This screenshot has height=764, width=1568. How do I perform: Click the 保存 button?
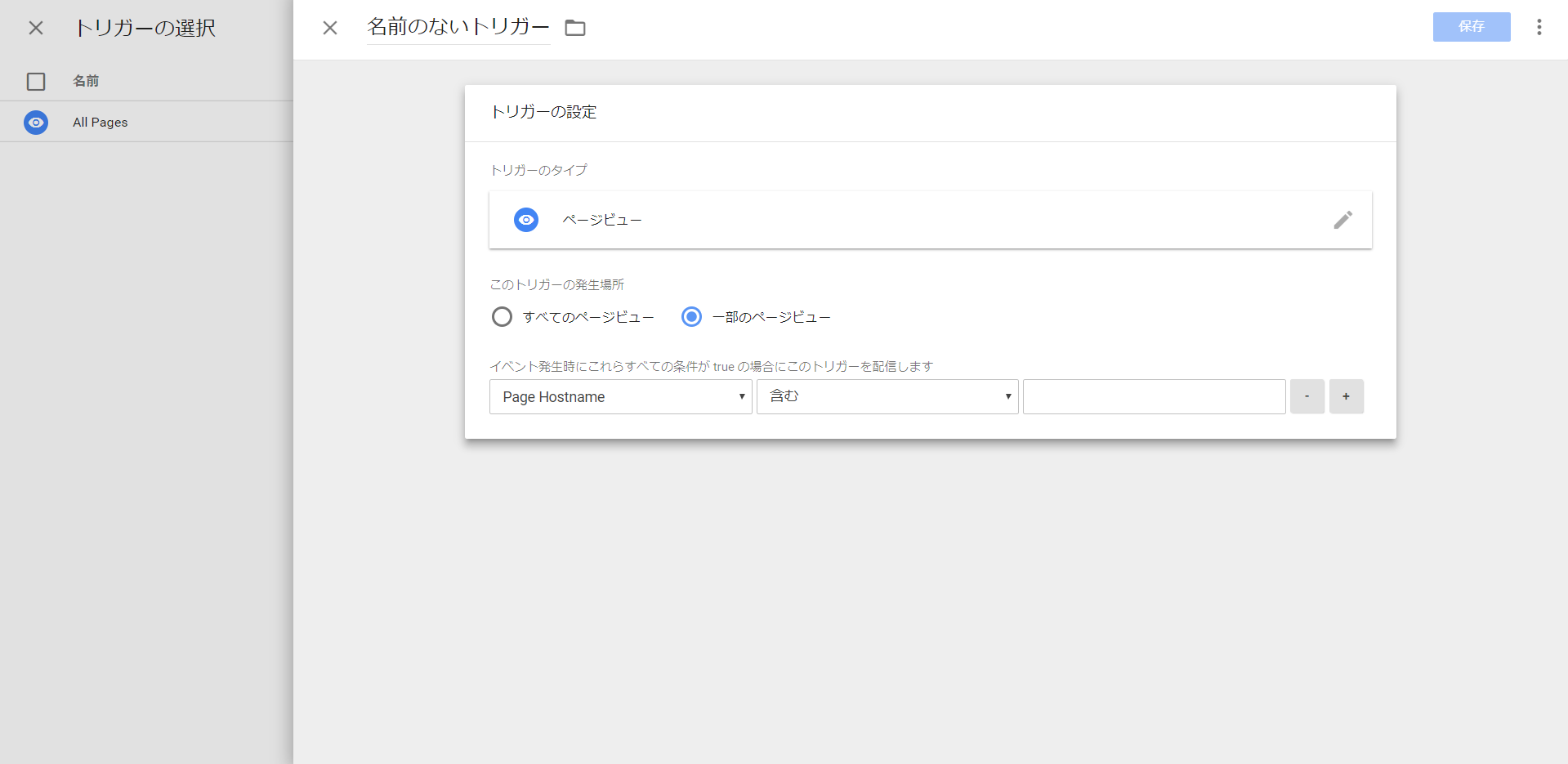pyautogui.click(x=1472, y=27)
